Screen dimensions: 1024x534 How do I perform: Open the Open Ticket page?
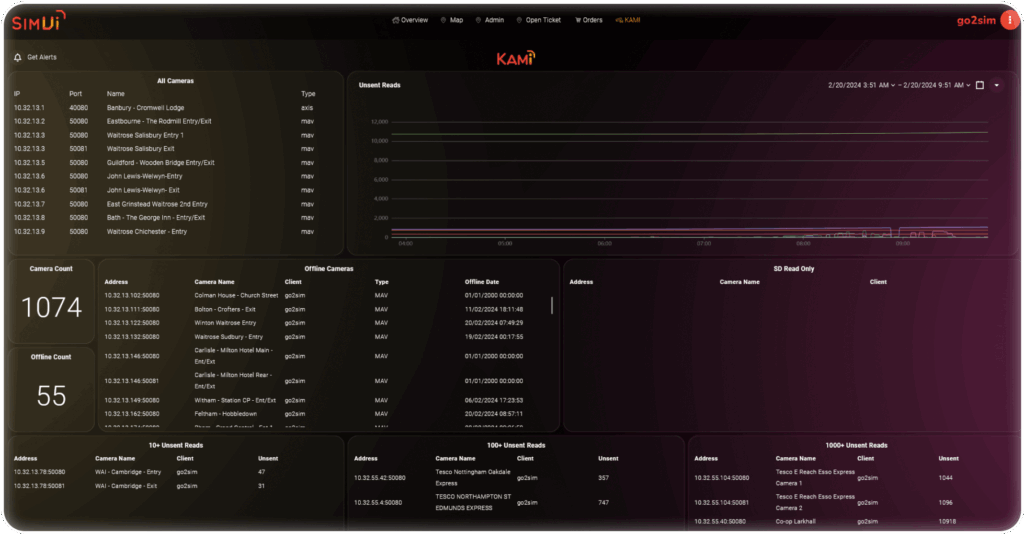[x=539, y=20]
